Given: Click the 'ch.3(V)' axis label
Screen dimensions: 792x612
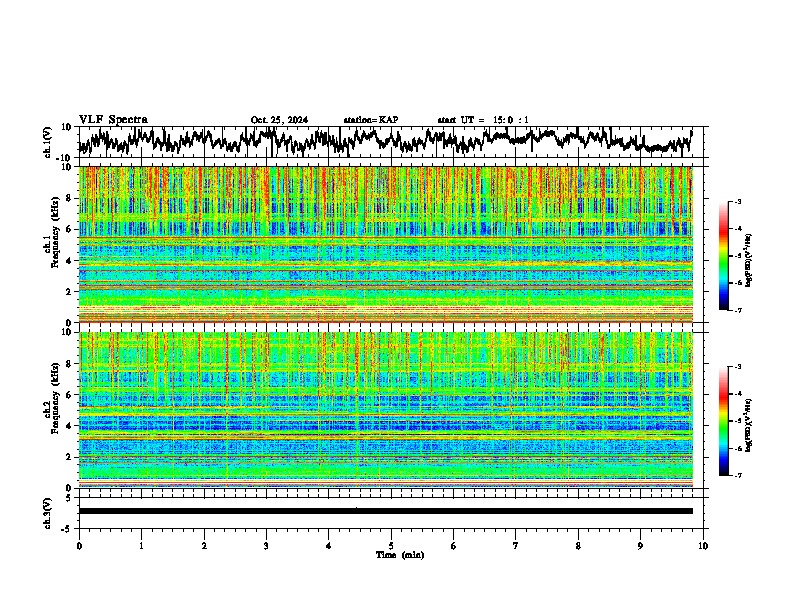Looking at the screenshot, I should point(48,513).
